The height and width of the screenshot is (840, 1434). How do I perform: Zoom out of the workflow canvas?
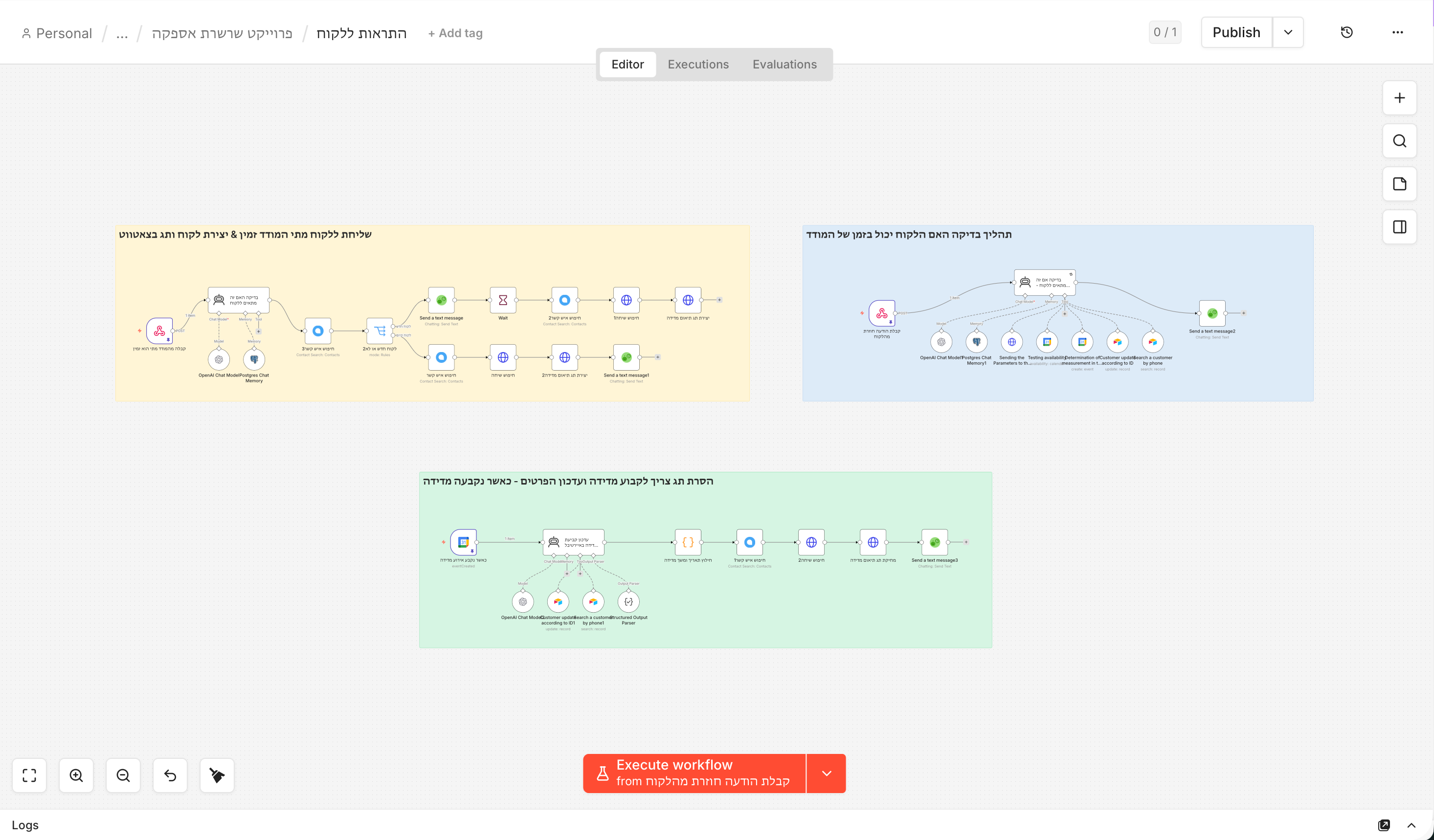tap(123, 775)
